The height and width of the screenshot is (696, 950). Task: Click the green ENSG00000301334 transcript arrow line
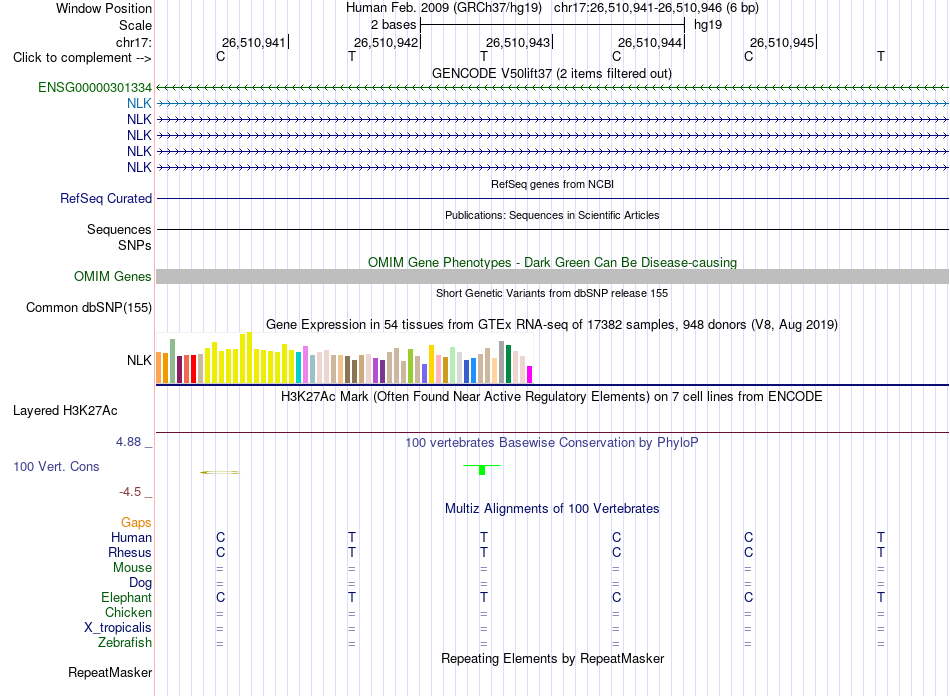552,88
